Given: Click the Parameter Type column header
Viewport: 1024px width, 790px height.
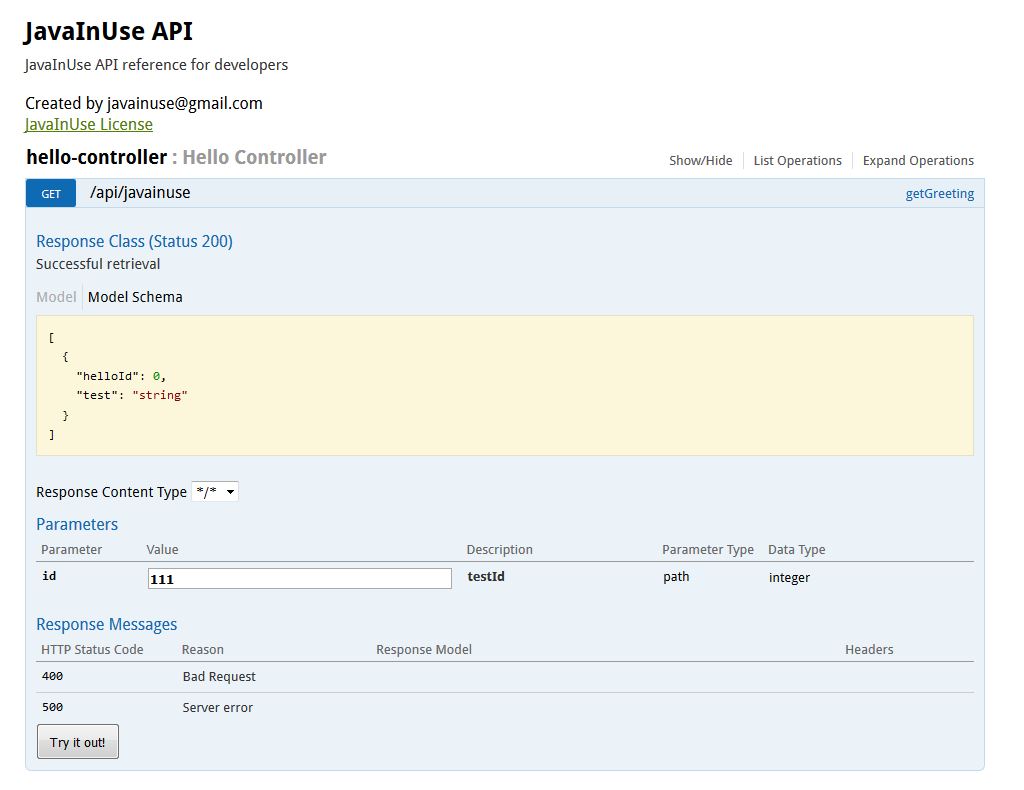Looking at the screenshot, I should [708, 550].
